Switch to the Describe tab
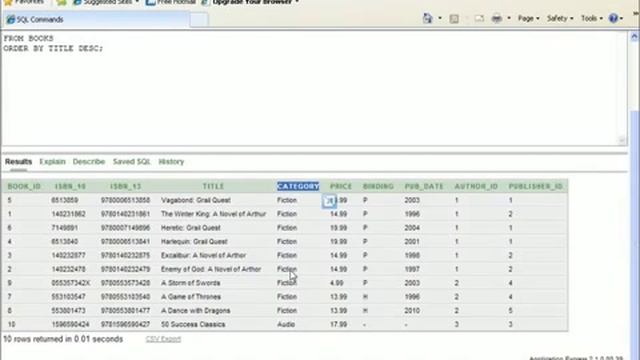This screenshot has width=640, height=360. click(89, 162)
